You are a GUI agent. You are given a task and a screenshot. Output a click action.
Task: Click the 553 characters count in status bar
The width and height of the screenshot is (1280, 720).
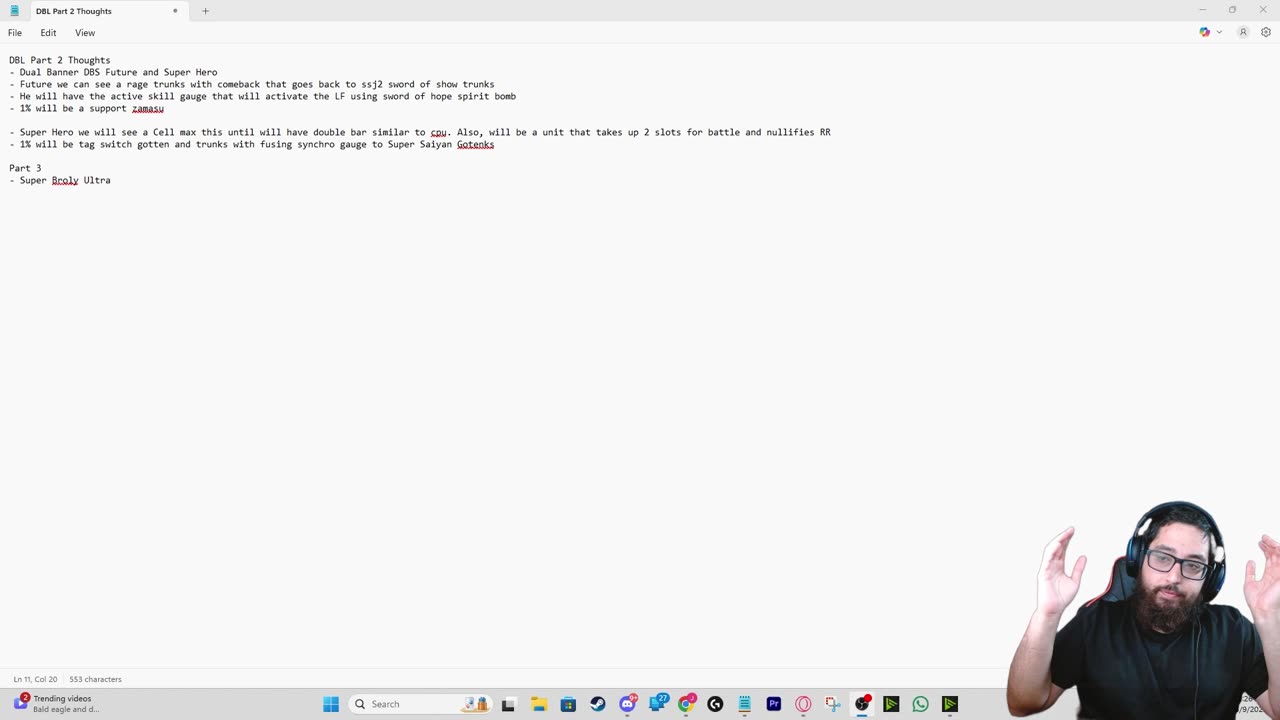point(95,679)
